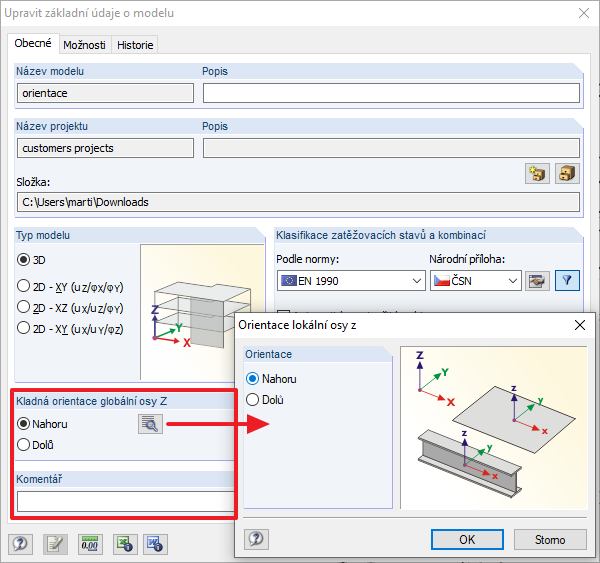Screen dimensions: 600x563
Task: Open help in Orientace lokální osy z dialog
Action: point(256,539)
